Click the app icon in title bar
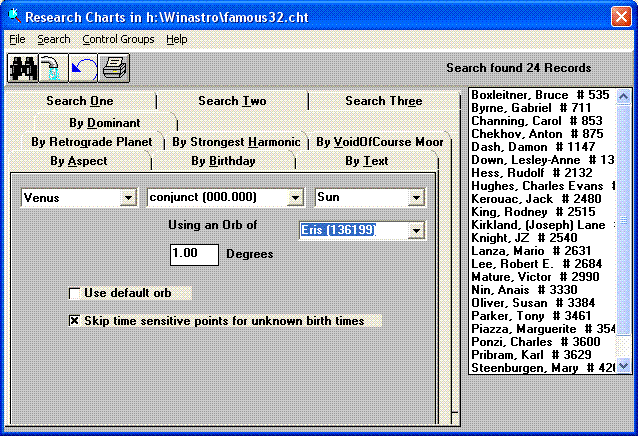The width and height of the screenshot is (638, 436). [x=12, y=16]
